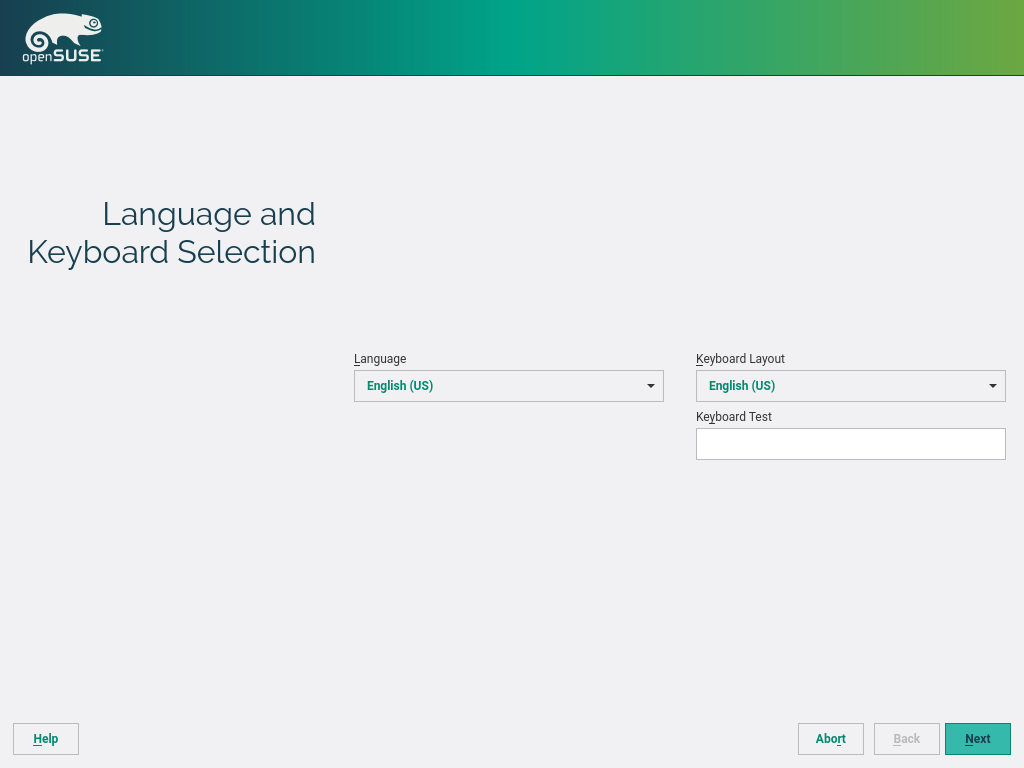Click the "Language and" heading line

click(208, 214)
